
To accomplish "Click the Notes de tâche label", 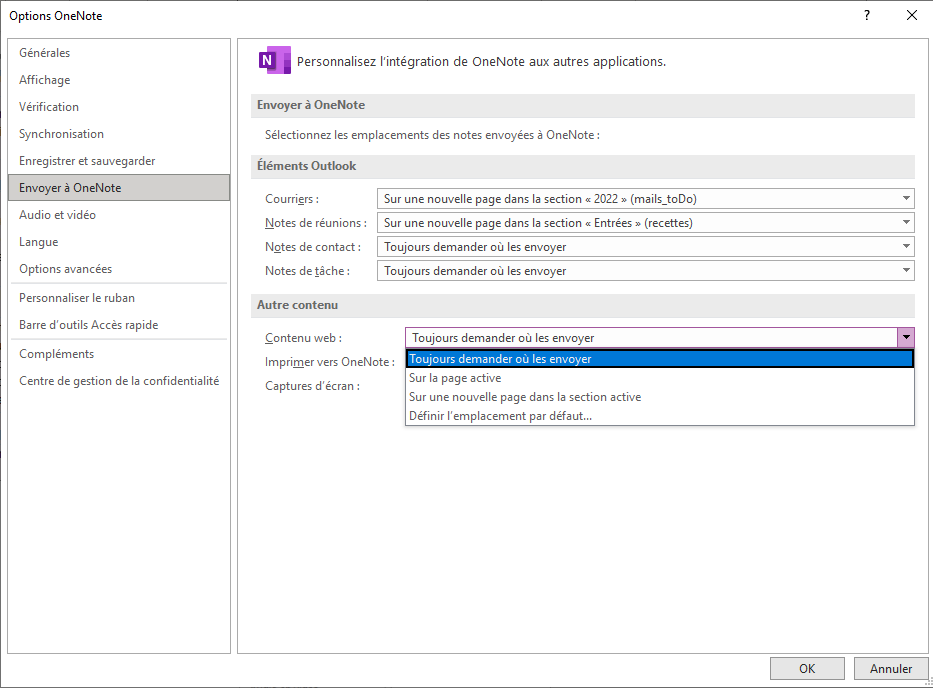I will [x=307, y=271].
